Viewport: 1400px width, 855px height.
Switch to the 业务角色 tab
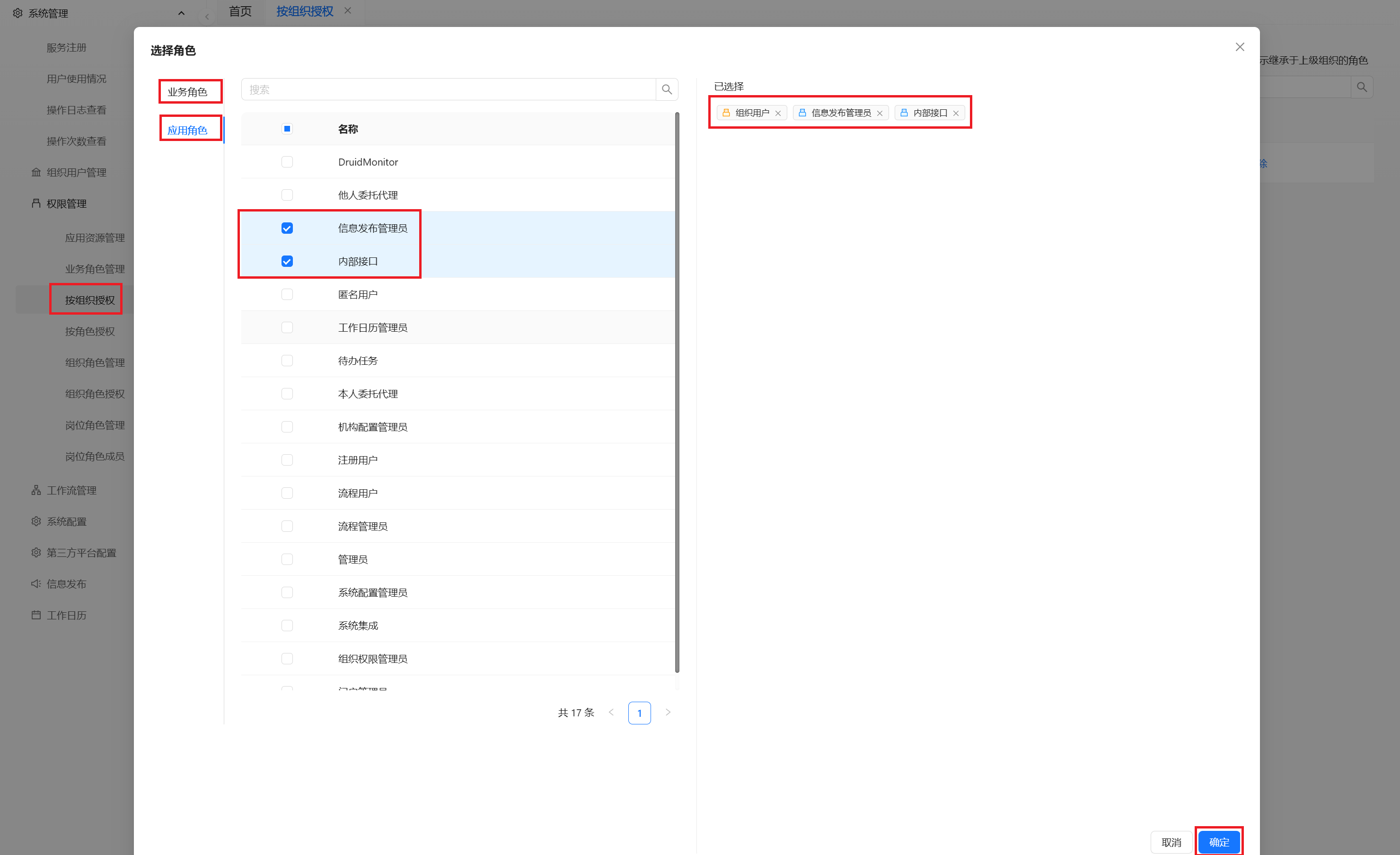[x=187, y=92]
